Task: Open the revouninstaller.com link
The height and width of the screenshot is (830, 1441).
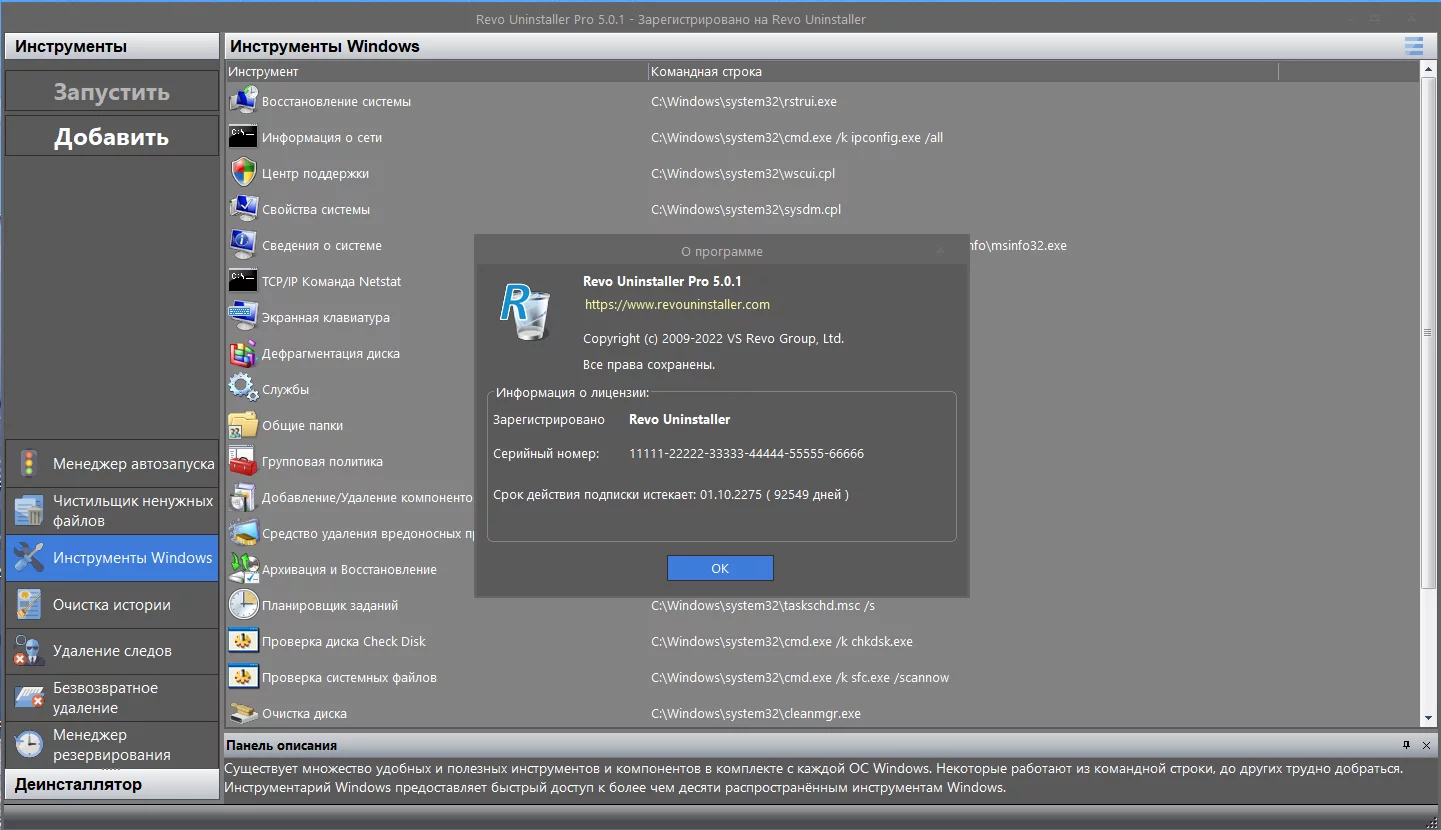Action: click(x=677, y=304)
